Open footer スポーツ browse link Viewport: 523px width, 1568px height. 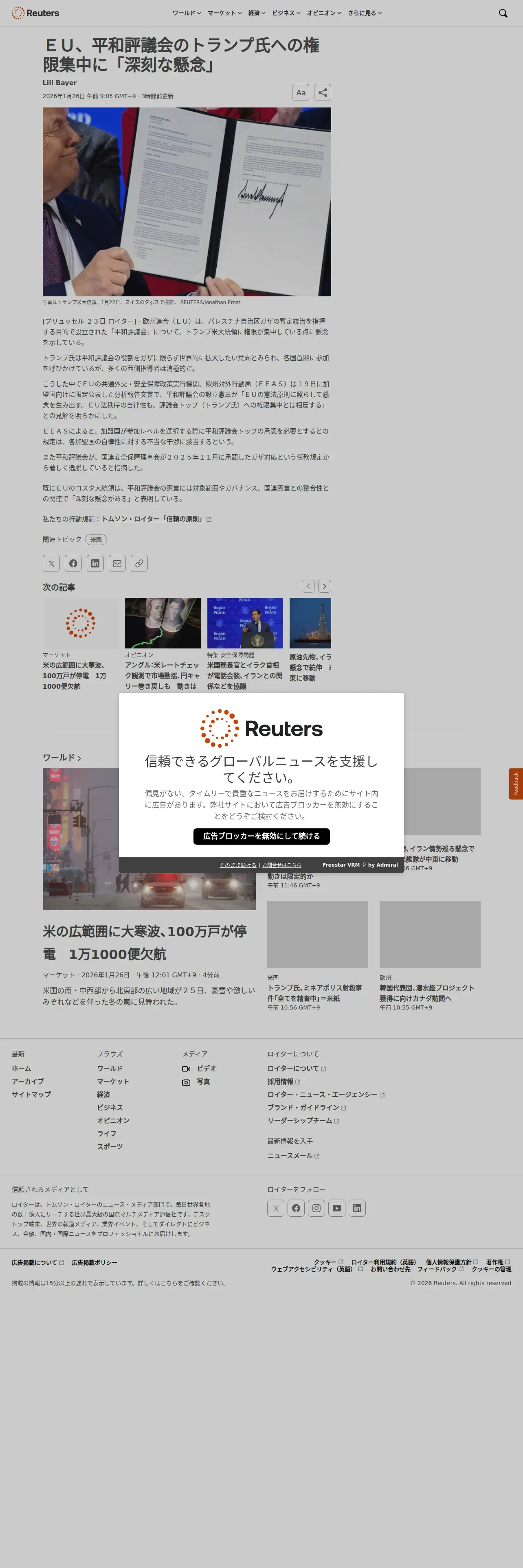[x=110, y=1147]
